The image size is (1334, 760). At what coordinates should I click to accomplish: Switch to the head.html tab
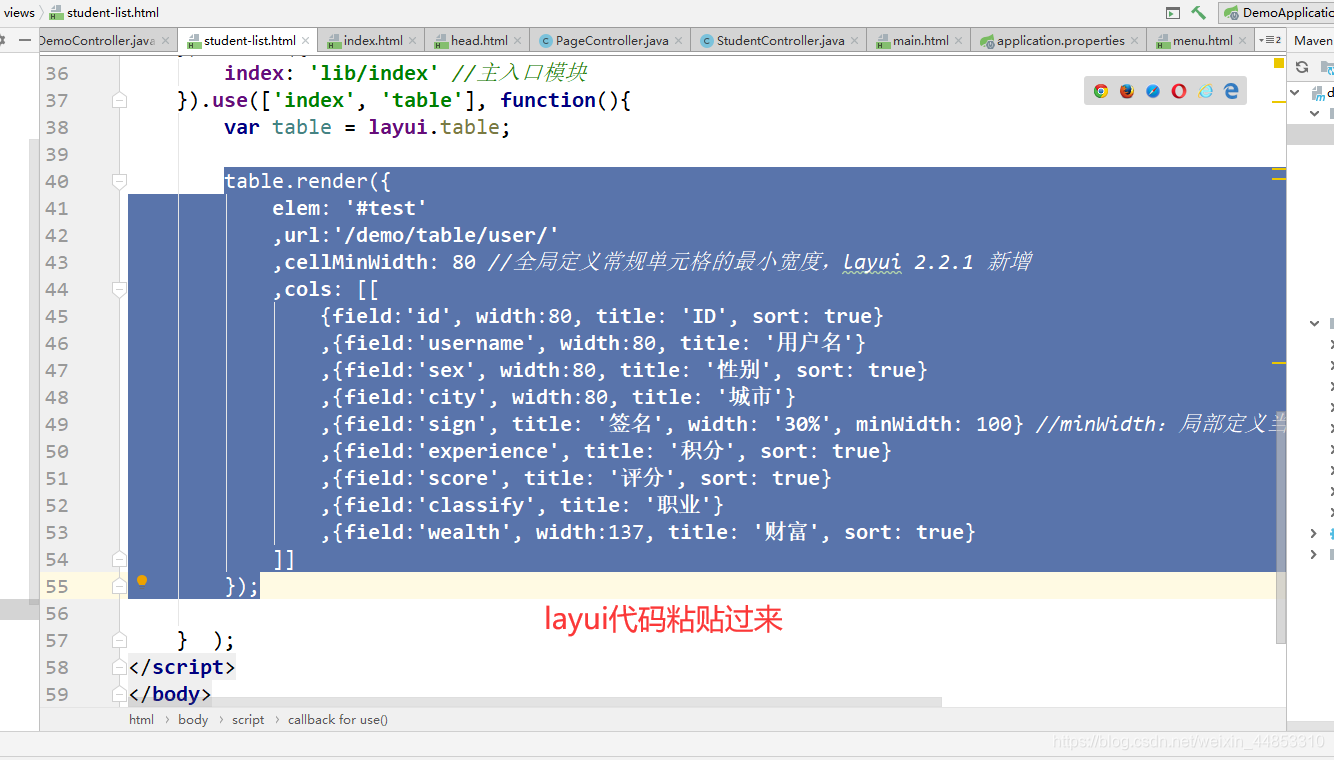click(479, 41)
